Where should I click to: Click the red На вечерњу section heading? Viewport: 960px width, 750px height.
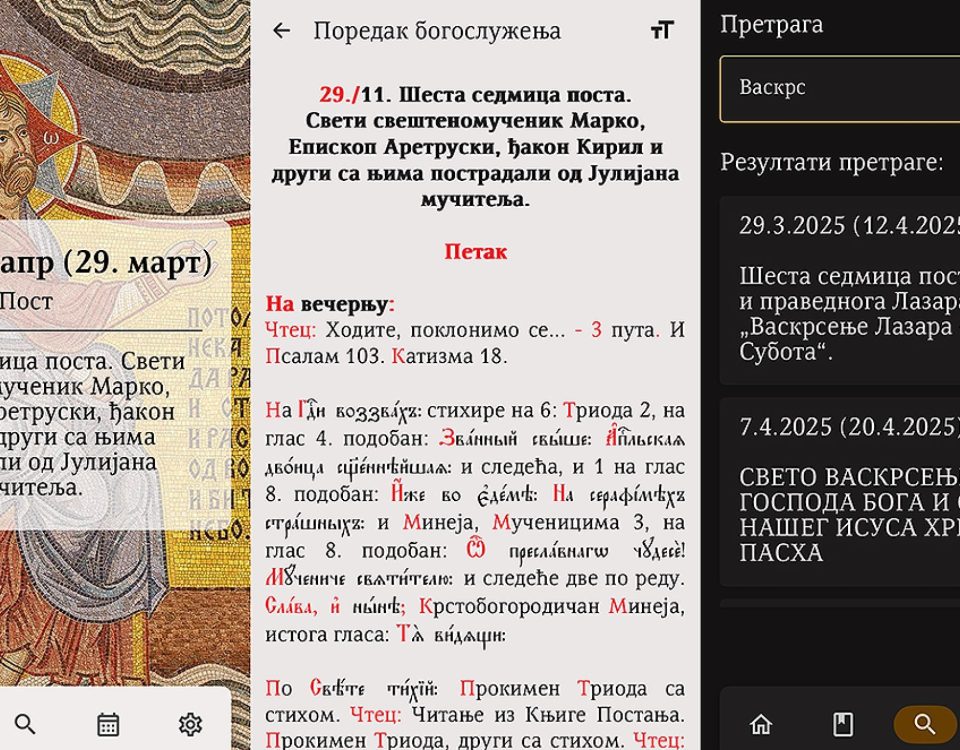(x=330, y=304)
